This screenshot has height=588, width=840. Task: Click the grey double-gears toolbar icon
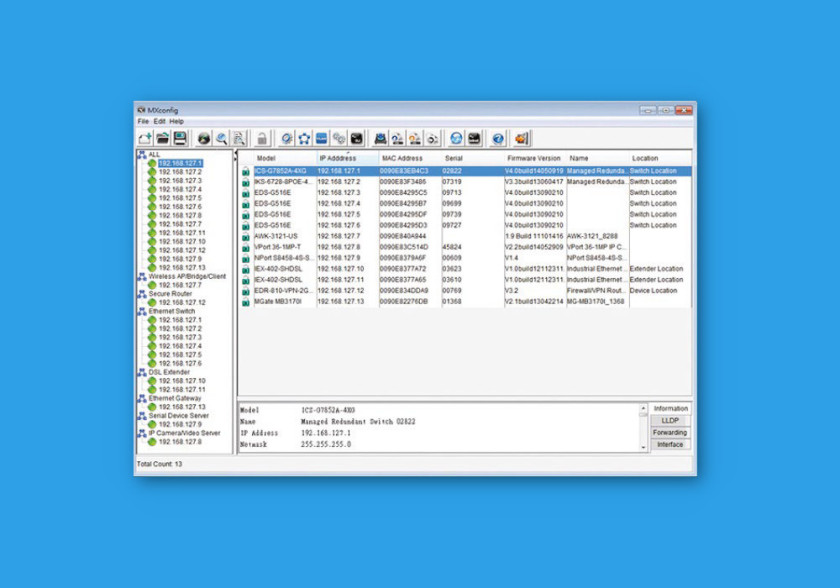click(x=339, y=139)
